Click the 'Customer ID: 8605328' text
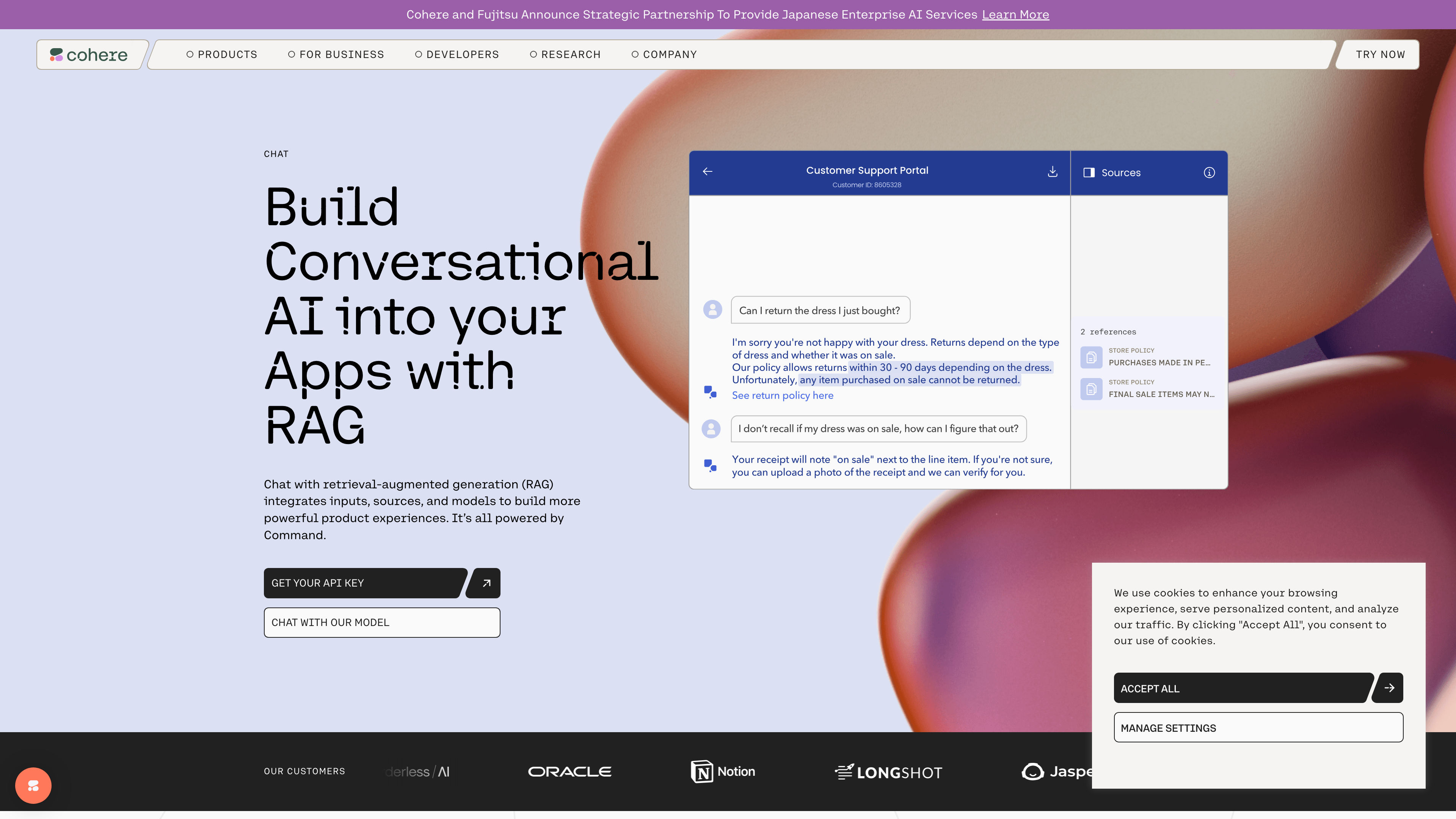The image size is (1456, 819). 866,185
